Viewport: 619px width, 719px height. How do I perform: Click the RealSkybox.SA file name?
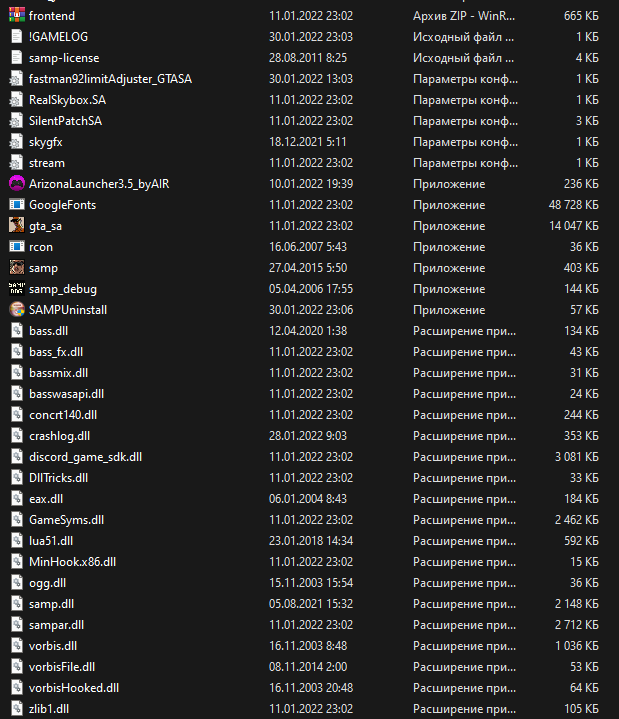[67, 100]
